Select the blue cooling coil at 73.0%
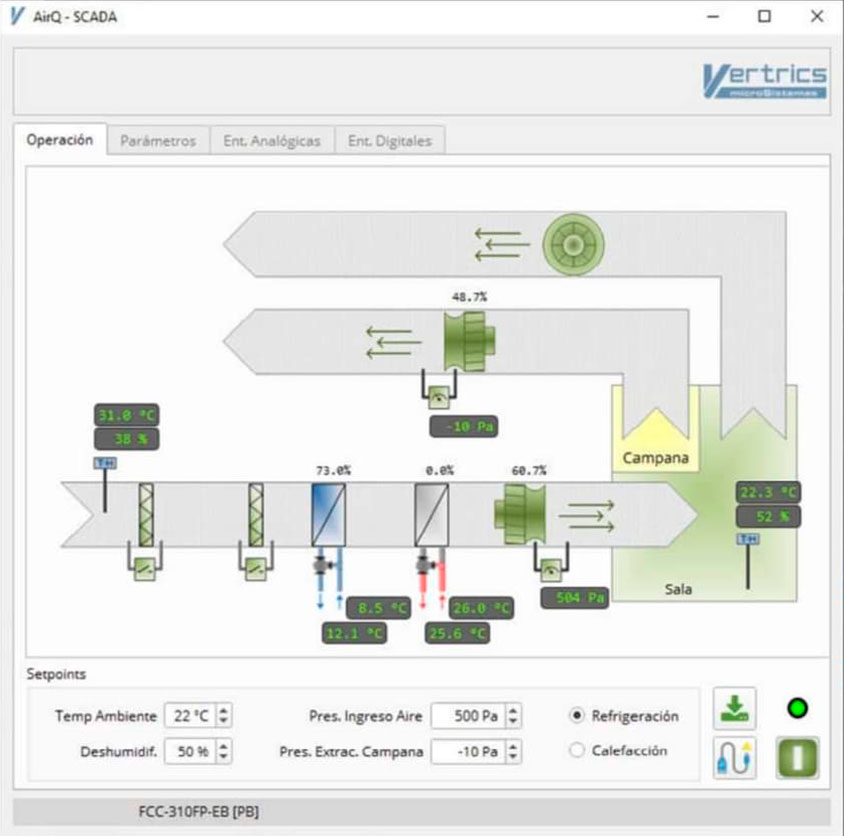The image size is (844, 836). (x=329, y=514)
